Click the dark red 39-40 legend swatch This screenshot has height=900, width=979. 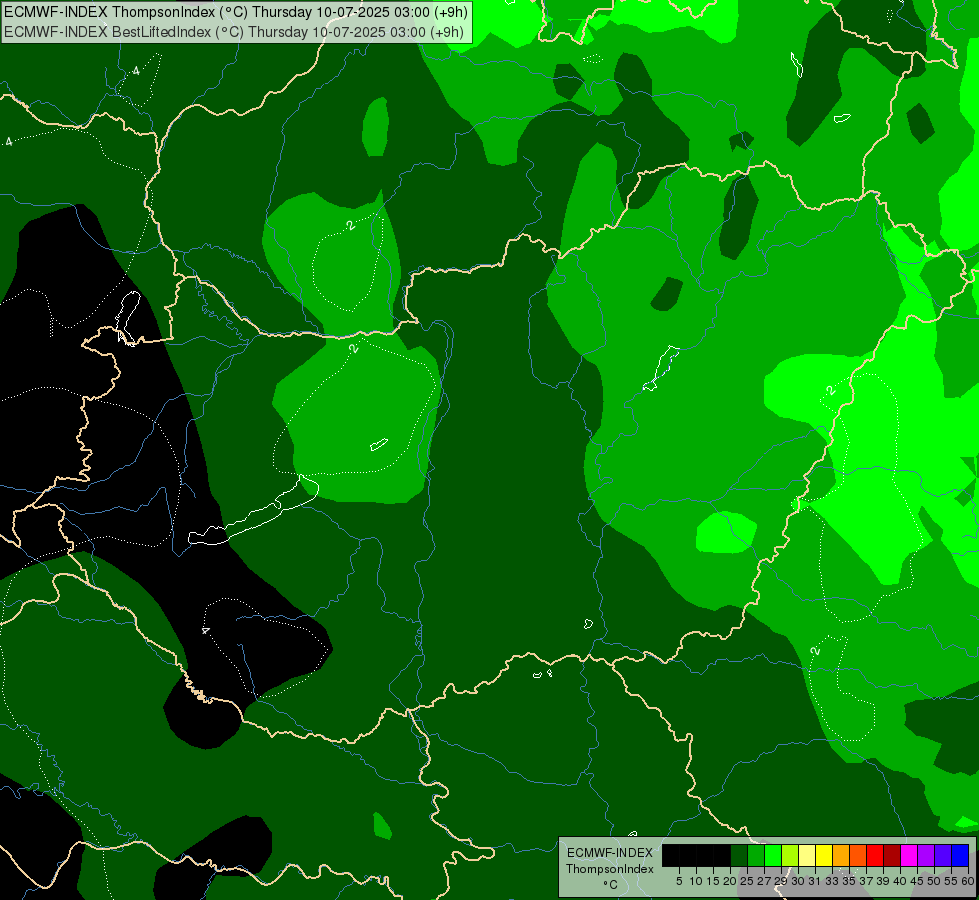892,855
